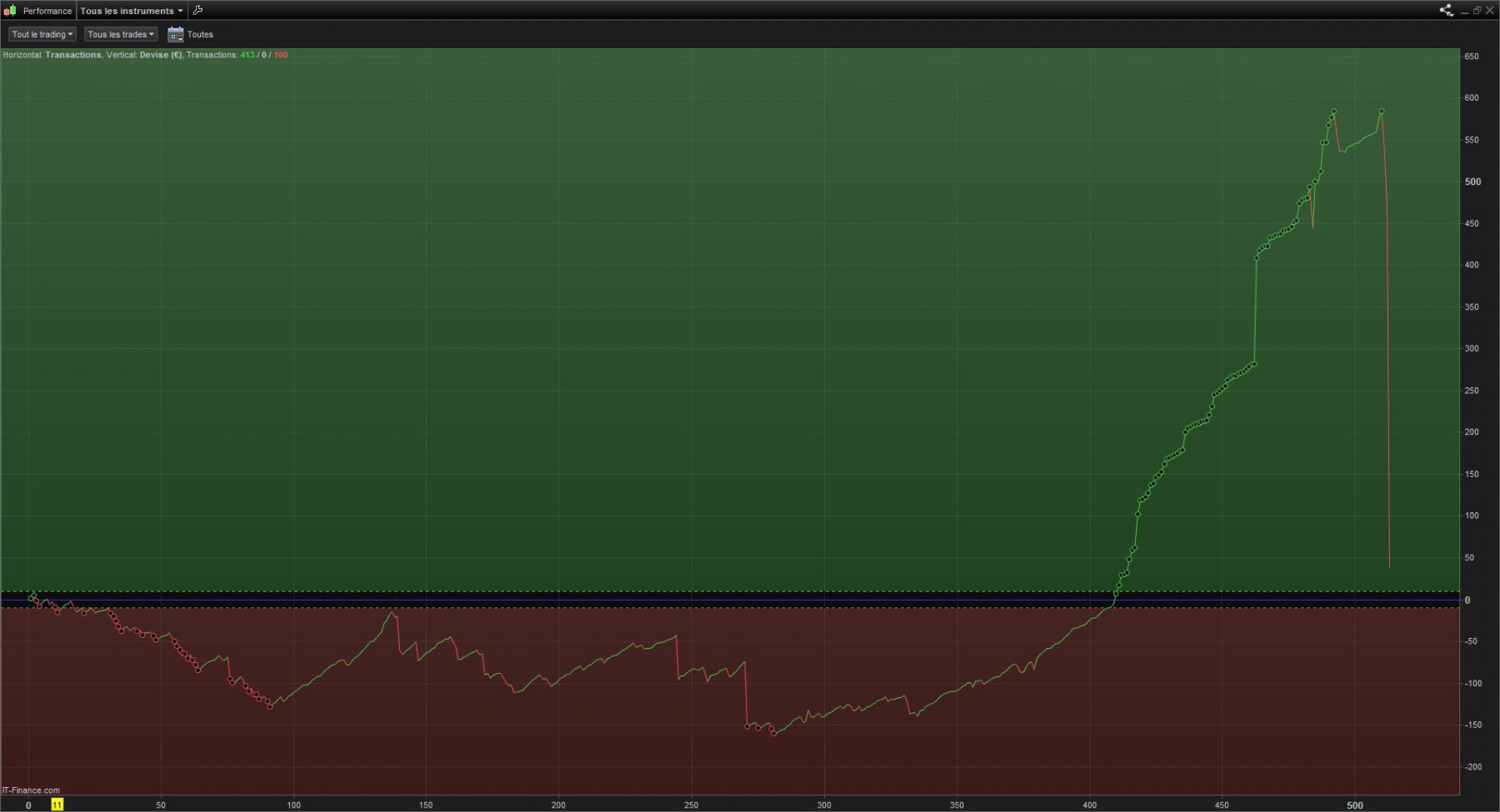1500x812 pixels.
Task: Minimize the Performance window
Action: [x=1465, y=11]
